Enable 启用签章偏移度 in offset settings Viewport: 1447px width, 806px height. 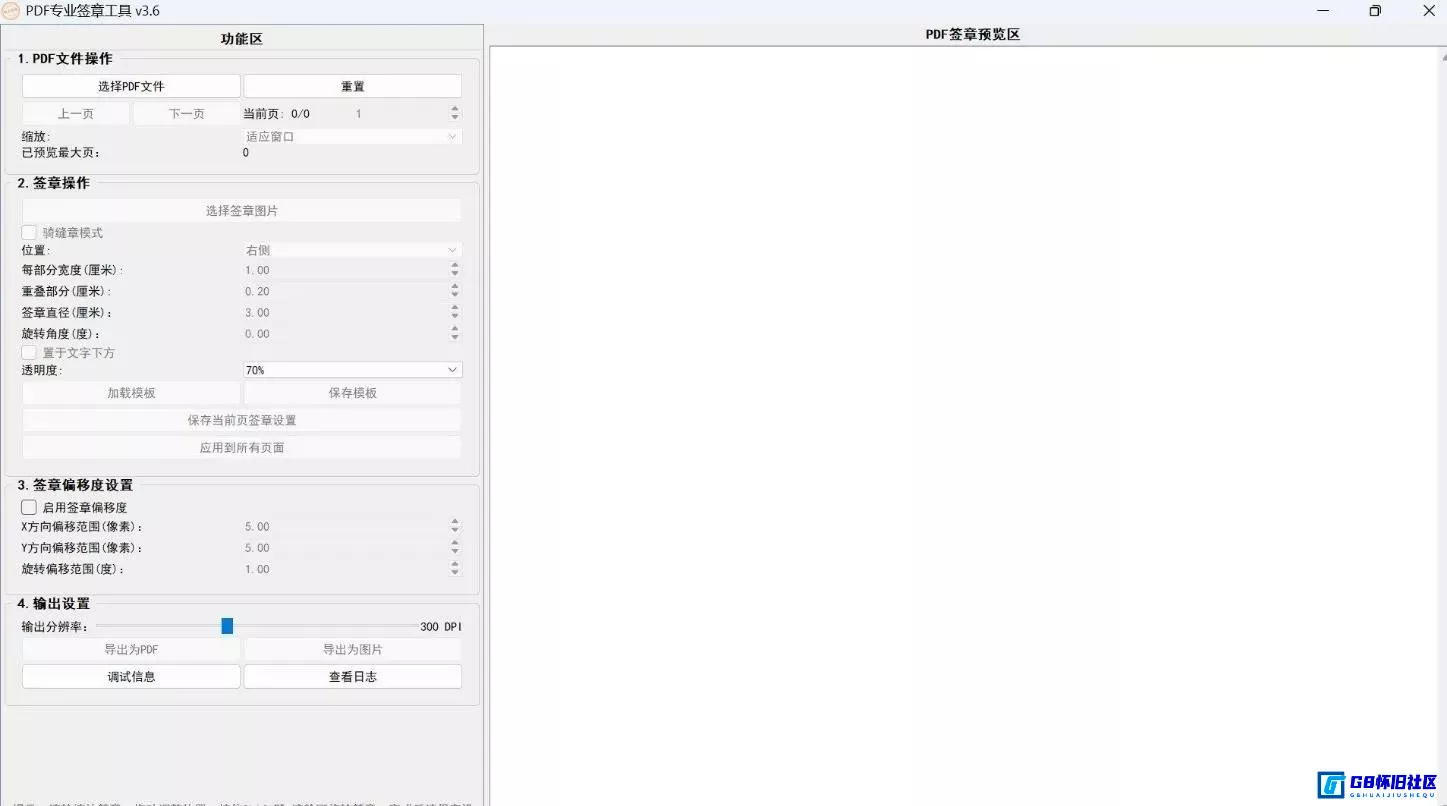(29, 507)
